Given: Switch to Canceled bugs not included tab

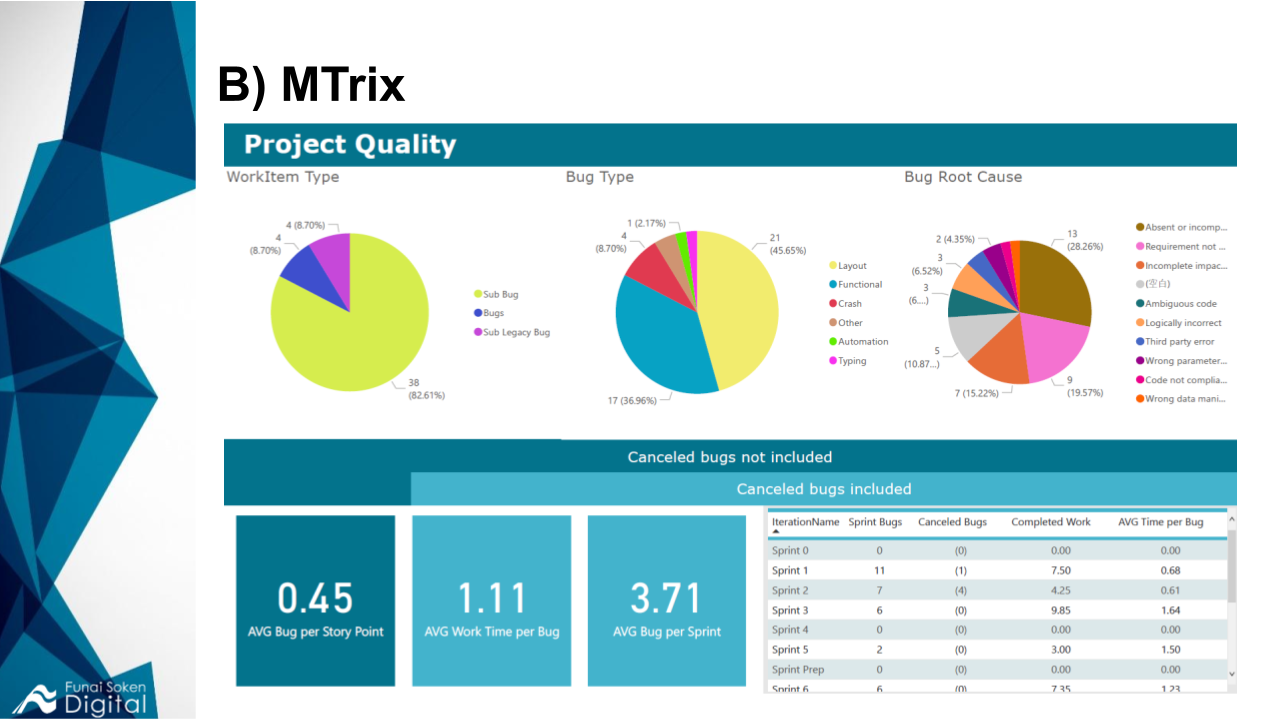Looking at the screenshot, I should pos(729,457).
